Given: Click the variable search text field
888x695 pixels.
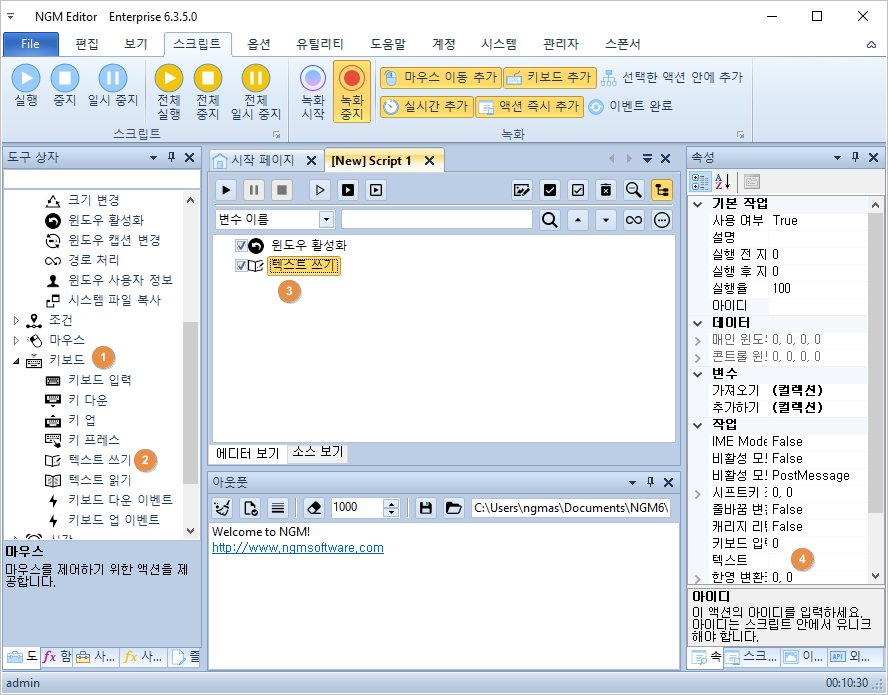Looking at the screenshot, I should click(x=437, y=220).
